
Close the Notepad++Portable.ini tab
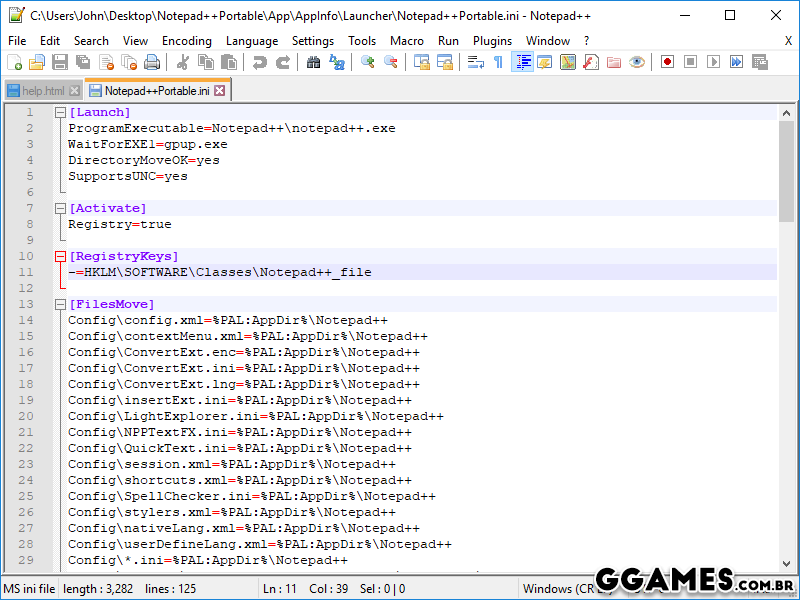(220, 91)
